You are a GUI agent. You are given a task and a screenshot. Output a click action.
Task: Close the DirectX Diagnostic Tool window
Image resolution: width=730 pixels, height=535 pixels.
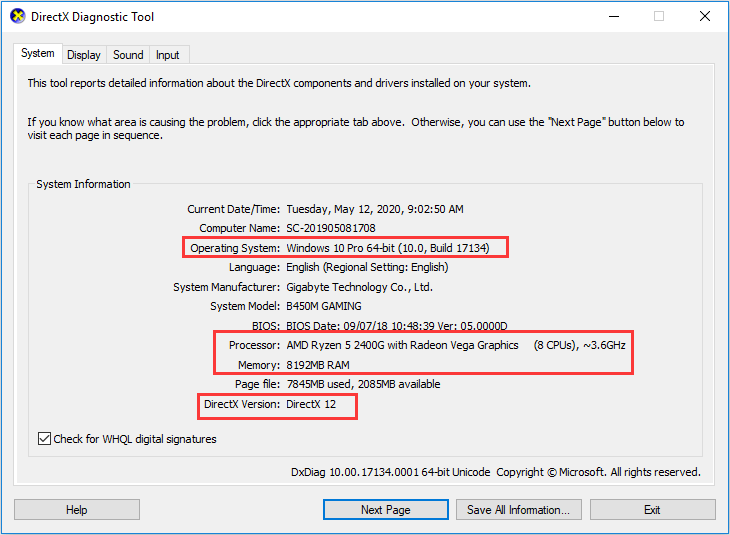pos(705,16)
